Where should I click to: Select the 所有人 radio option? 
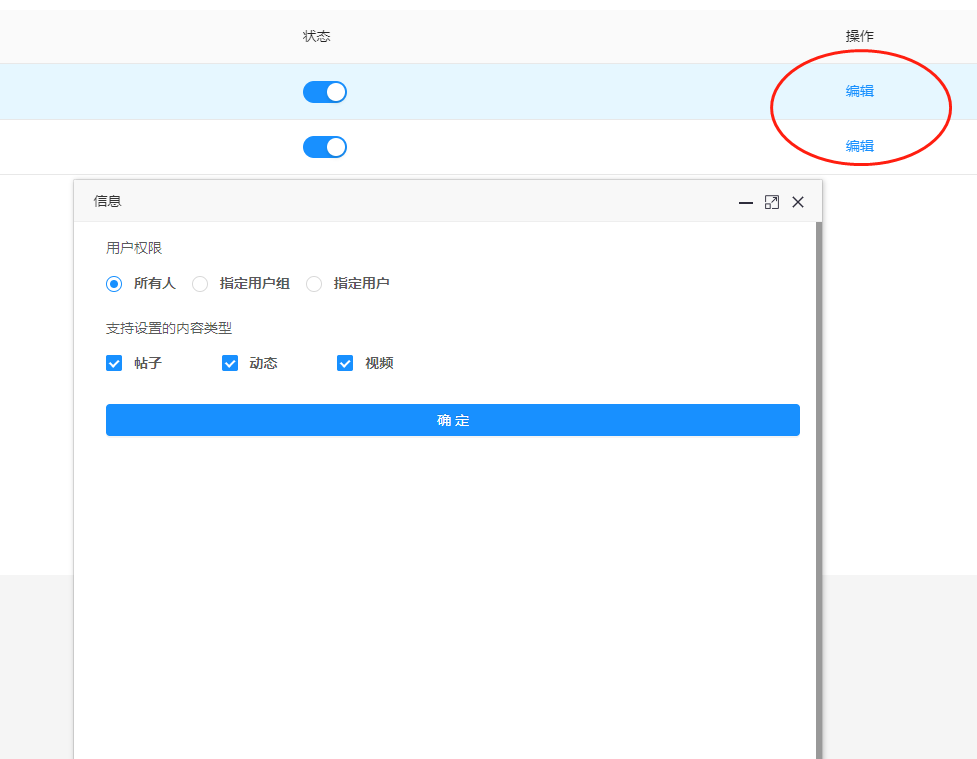(114, 284)
